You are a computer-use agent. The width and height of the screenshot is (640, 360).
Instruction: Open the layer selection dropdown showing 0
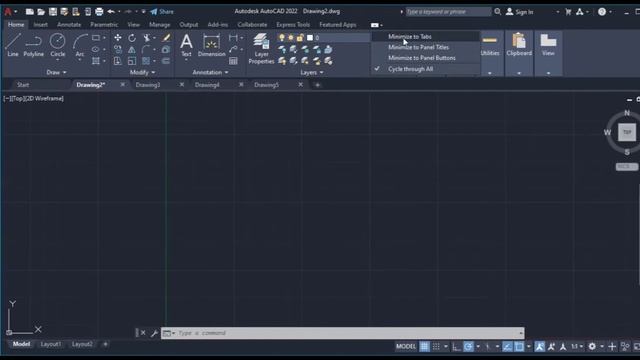[323, 38]
